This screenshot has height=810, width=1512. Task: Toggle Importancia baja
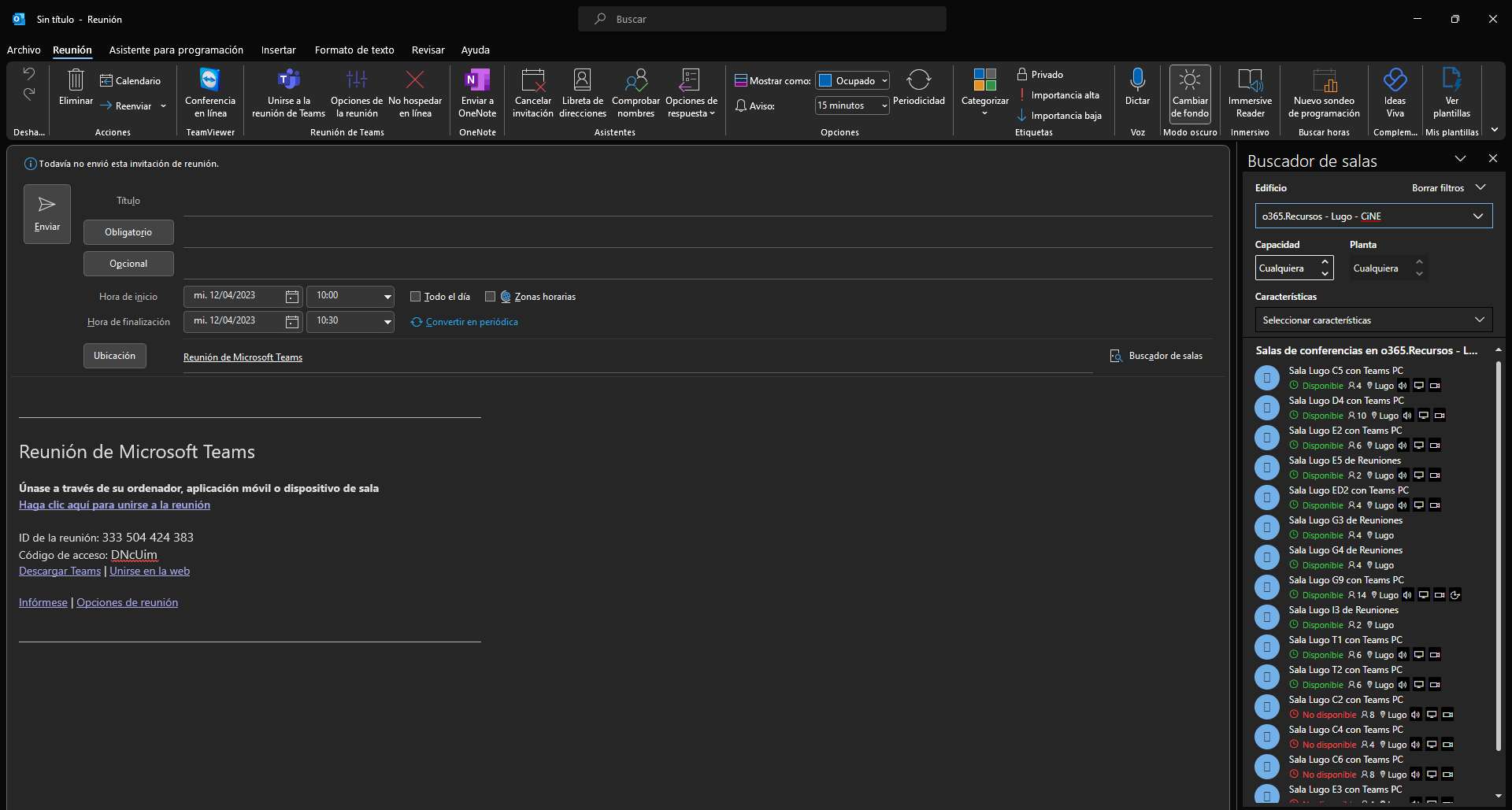pyautogui.click(x=1059, y=116)
